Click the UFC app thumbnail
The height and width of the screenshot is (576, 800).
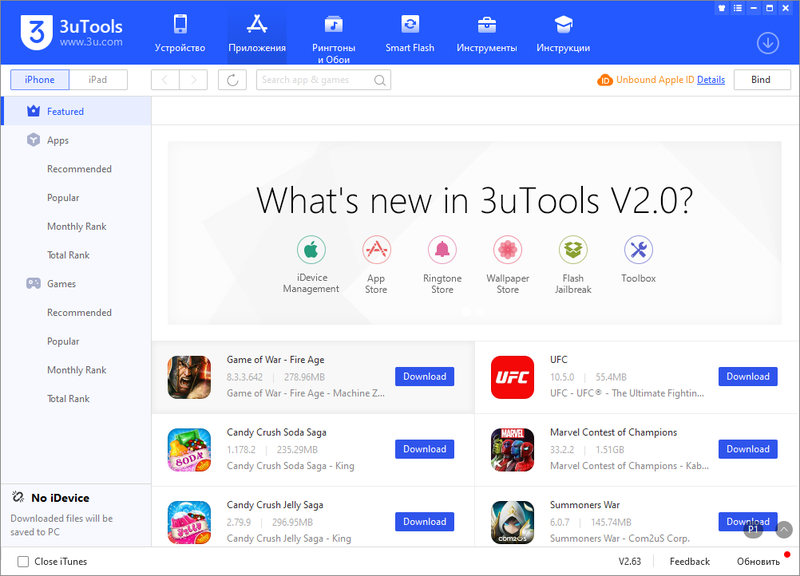[x=513, y=377]
